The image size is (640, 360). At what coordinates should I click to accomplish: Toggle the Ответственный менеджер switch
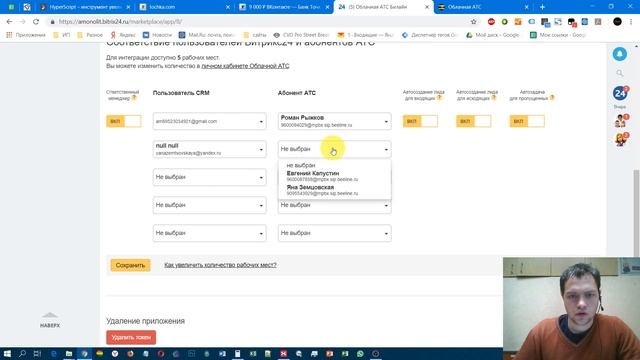click(124, 121)
